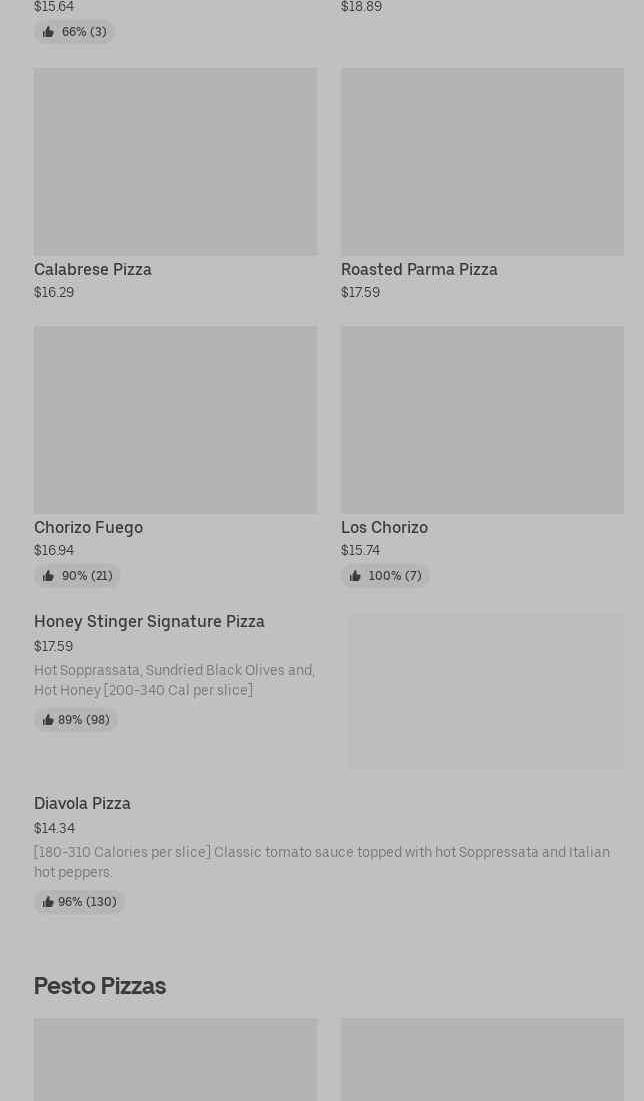This screenshot has height=1101, width=644.
Task: Click the thumbs-up icon under Chorizo Fuego
Action: click(48, 576)
